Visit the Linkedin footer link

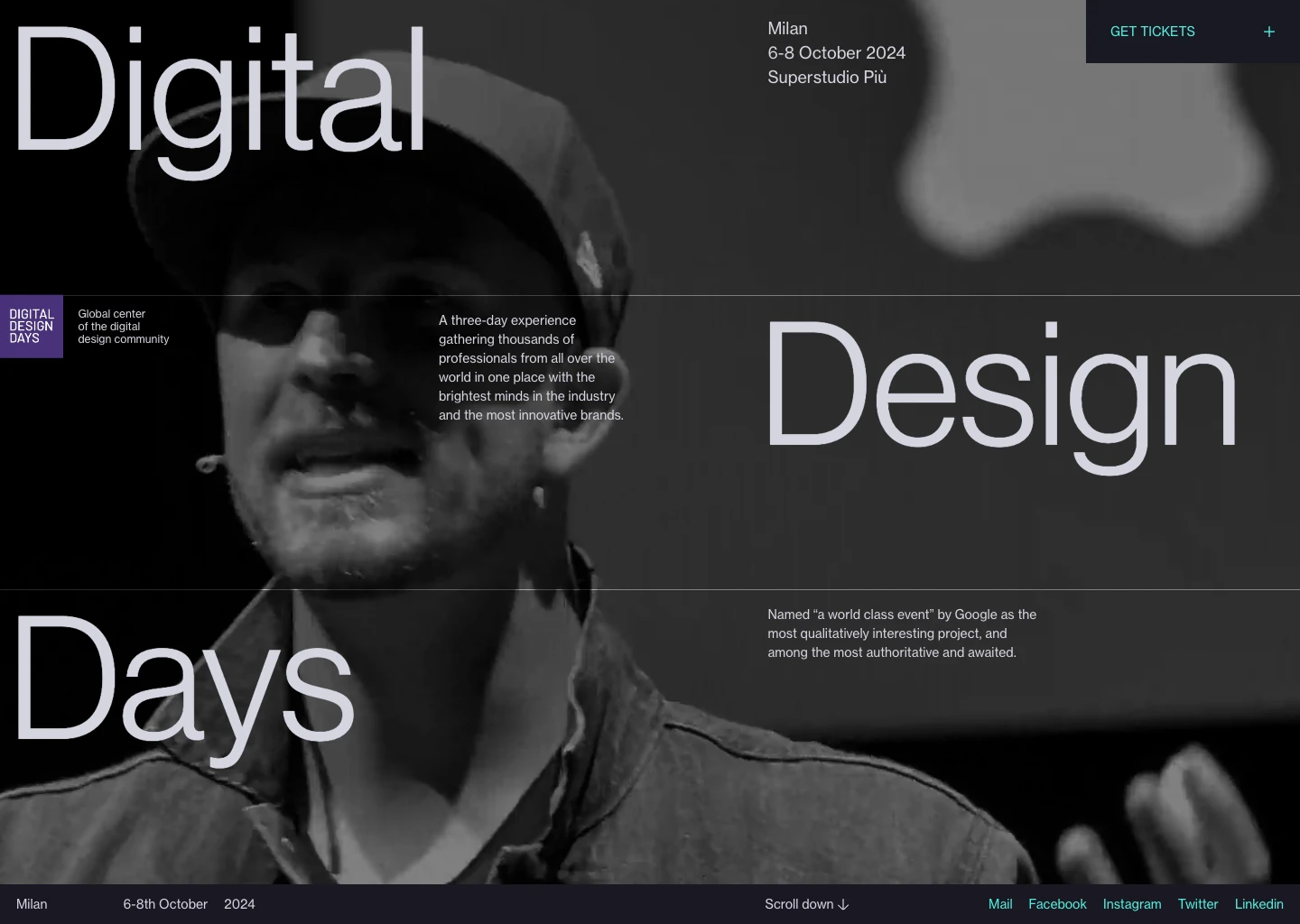(x=1259, y=904)
